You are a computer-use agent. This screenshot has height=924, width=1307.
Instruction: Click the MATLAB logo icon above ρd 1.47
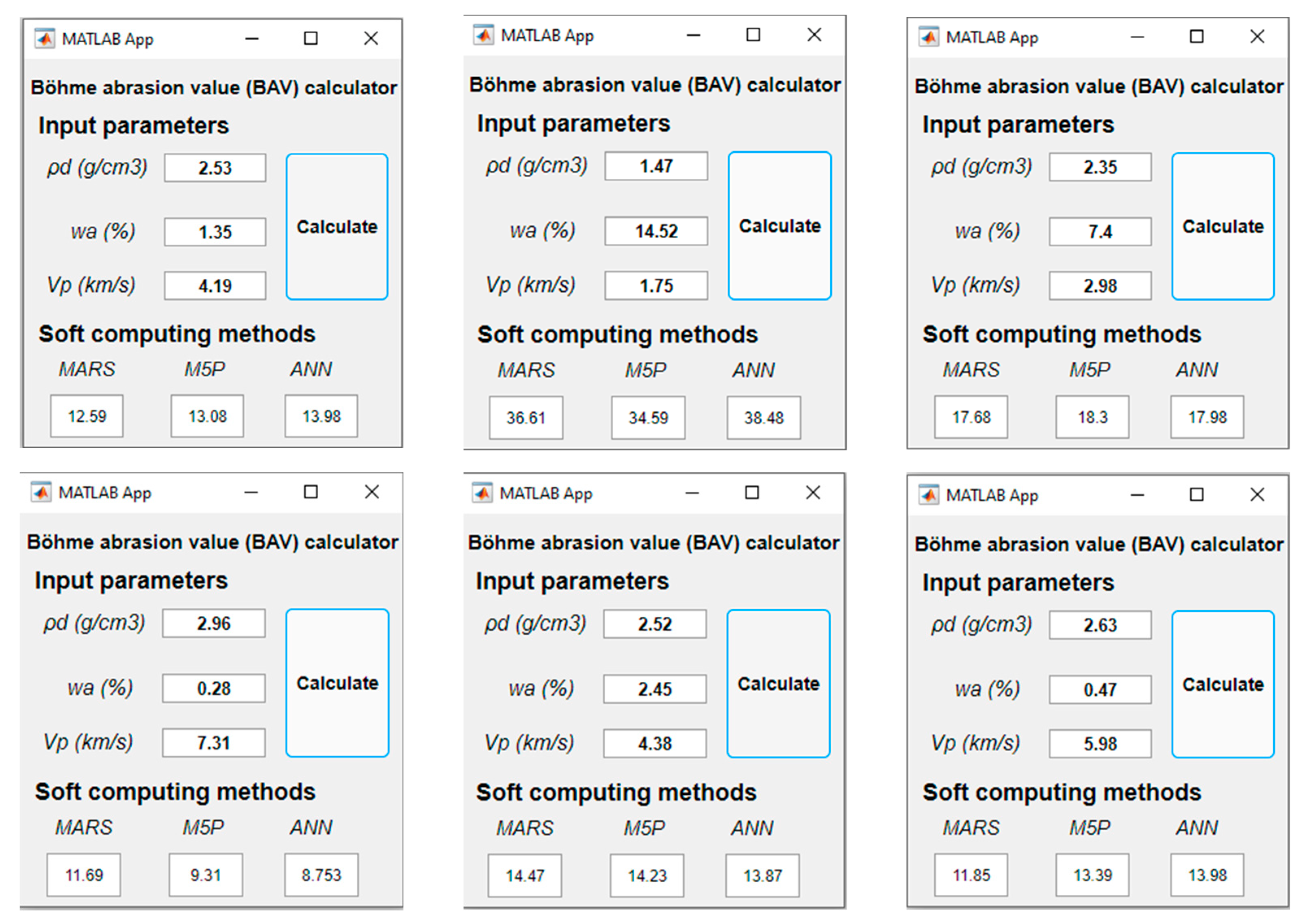pyautogui.click(x=483, y=35)
